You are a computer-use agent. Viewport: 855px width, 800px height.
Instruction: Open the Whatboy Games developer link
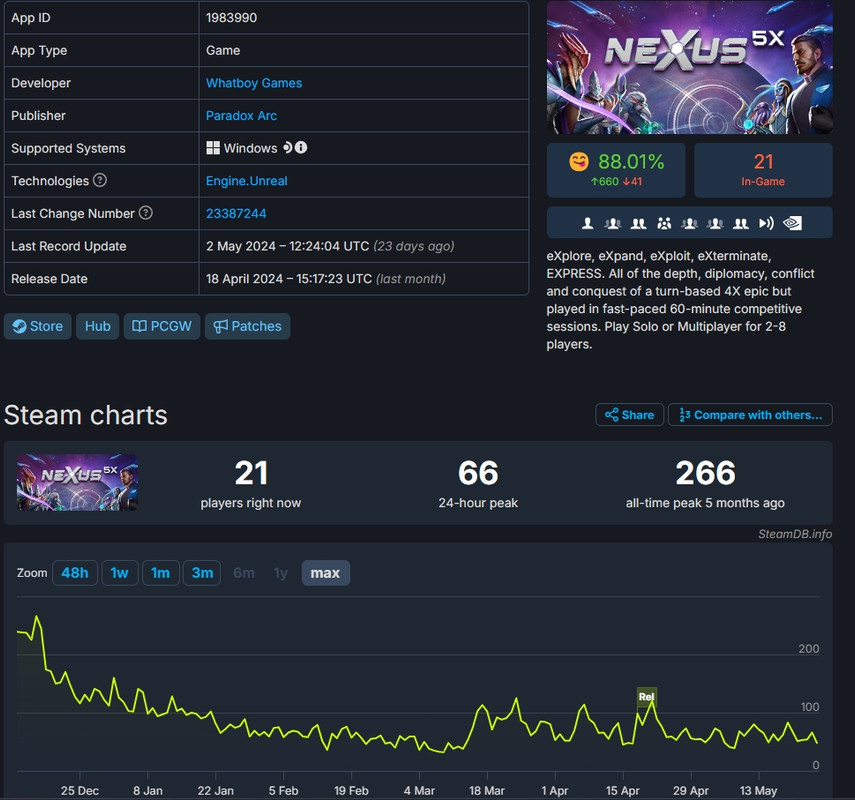[x=254, y=83]
